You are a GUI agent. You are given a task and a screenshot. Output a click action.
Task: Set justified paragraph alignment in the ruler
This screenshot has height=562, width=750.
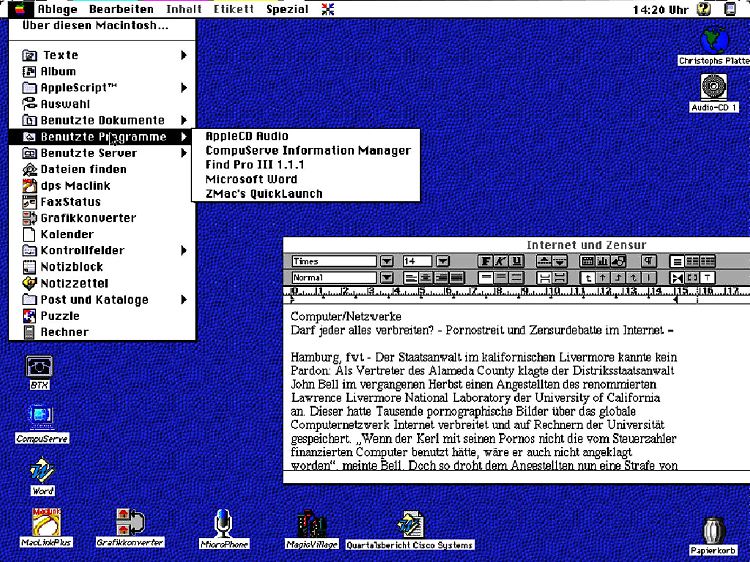[456, 277]
